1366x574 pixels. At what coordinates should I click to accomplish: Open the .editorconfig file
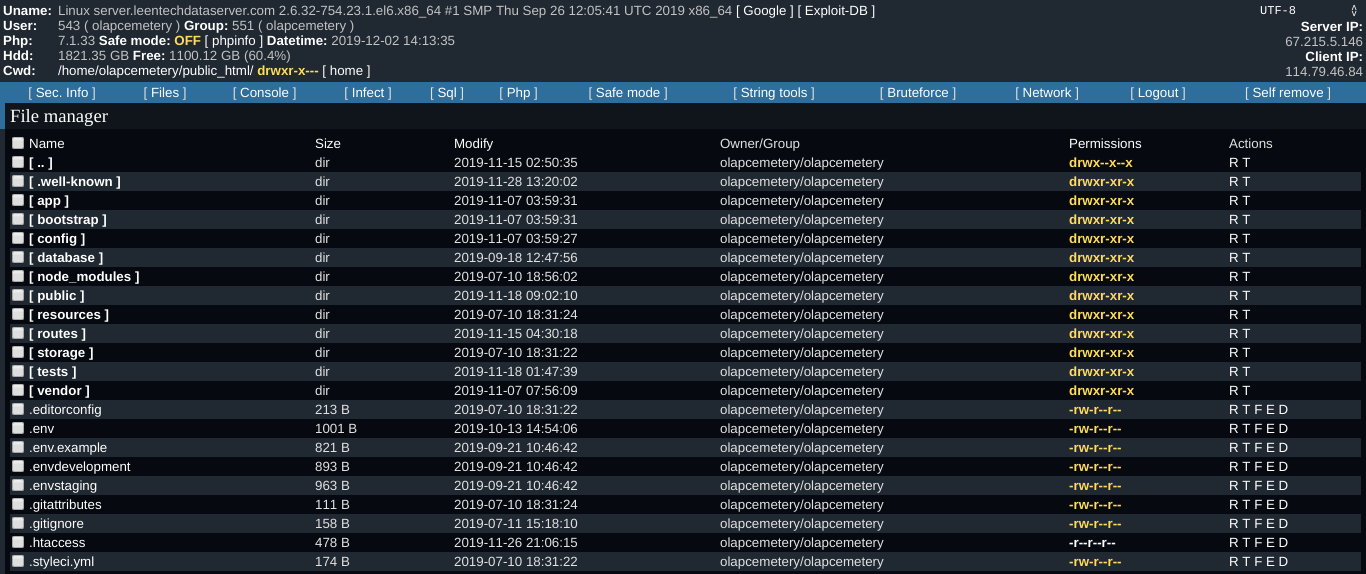65,409
